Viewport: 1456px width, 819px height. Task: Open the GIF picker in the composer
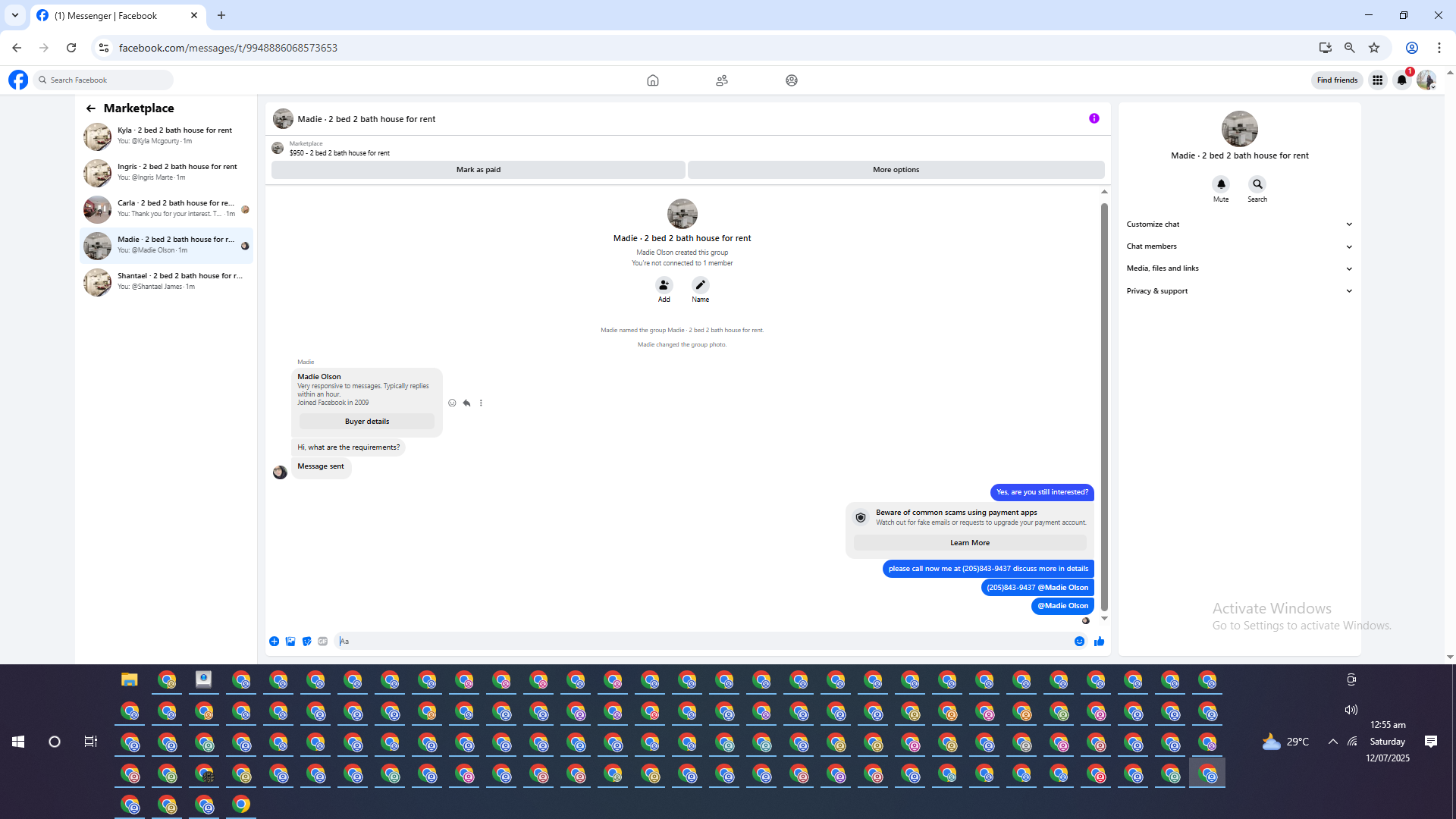pyautogui.click(x=323, y=642)
